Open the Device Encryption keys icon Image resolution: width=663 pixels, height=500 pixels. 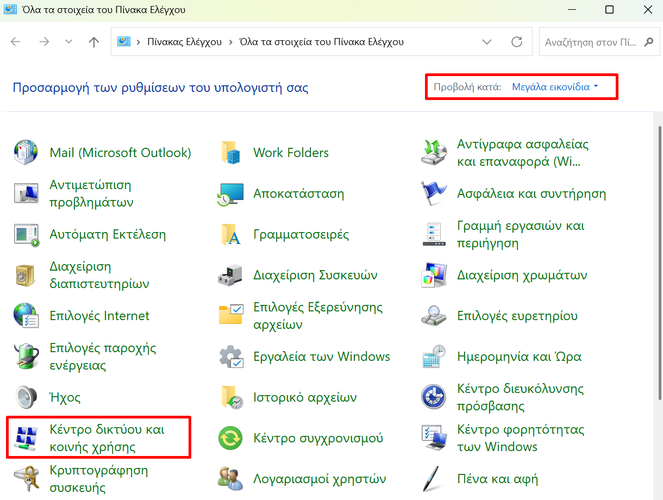[x=26, y=478]
